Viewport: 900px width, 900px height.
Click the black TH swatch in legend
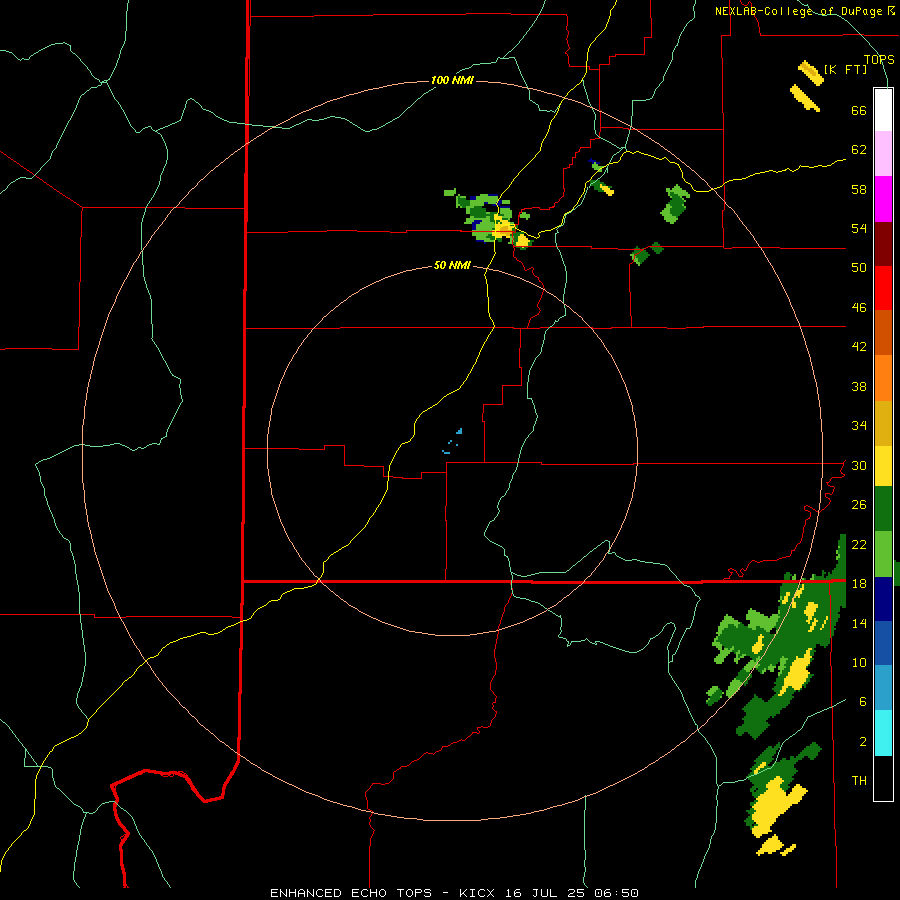883,778
